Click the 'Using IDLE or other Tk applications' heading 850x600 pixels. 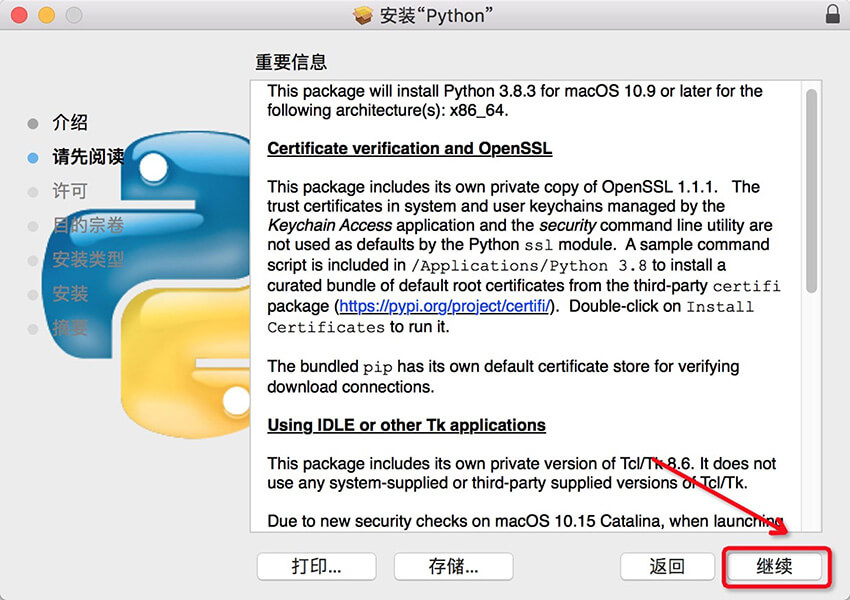[406, 425]
